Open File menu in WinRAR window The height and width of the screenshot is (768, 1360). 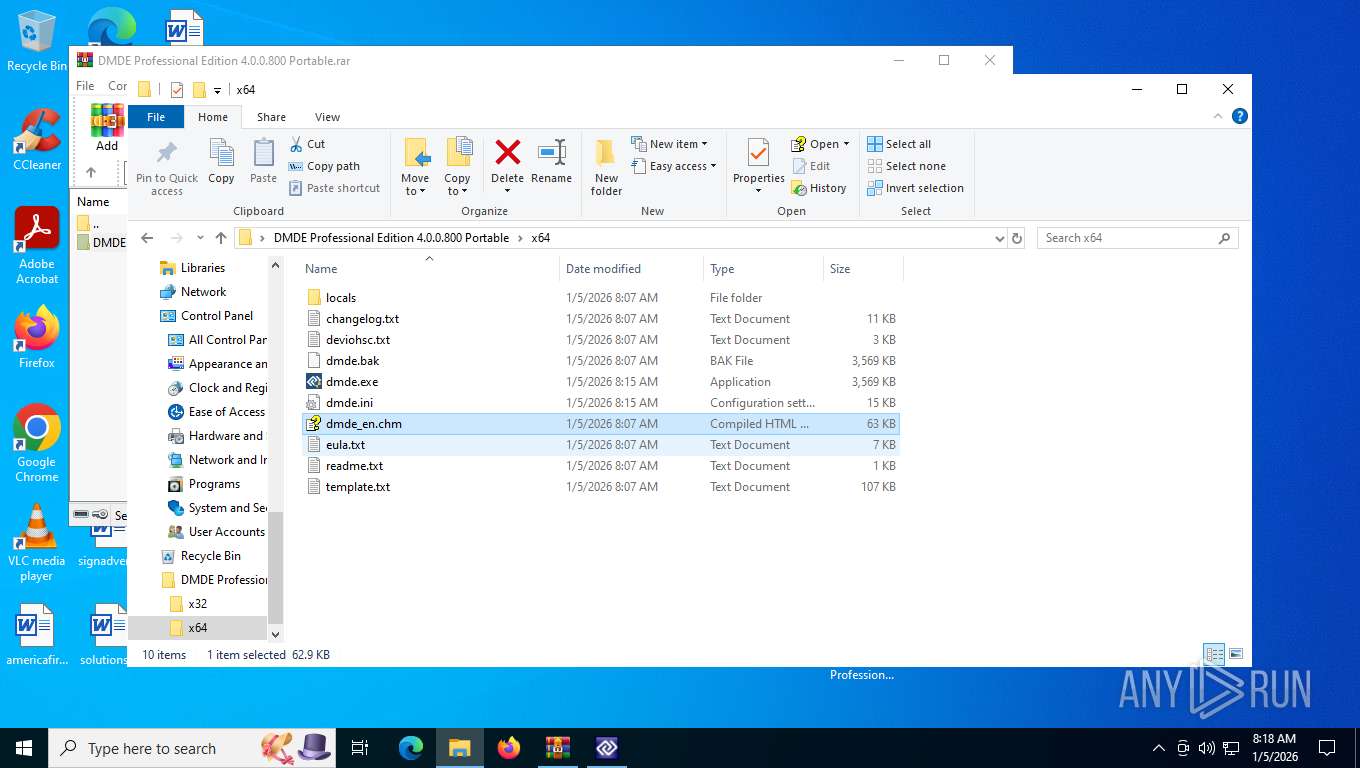(85, 86)
